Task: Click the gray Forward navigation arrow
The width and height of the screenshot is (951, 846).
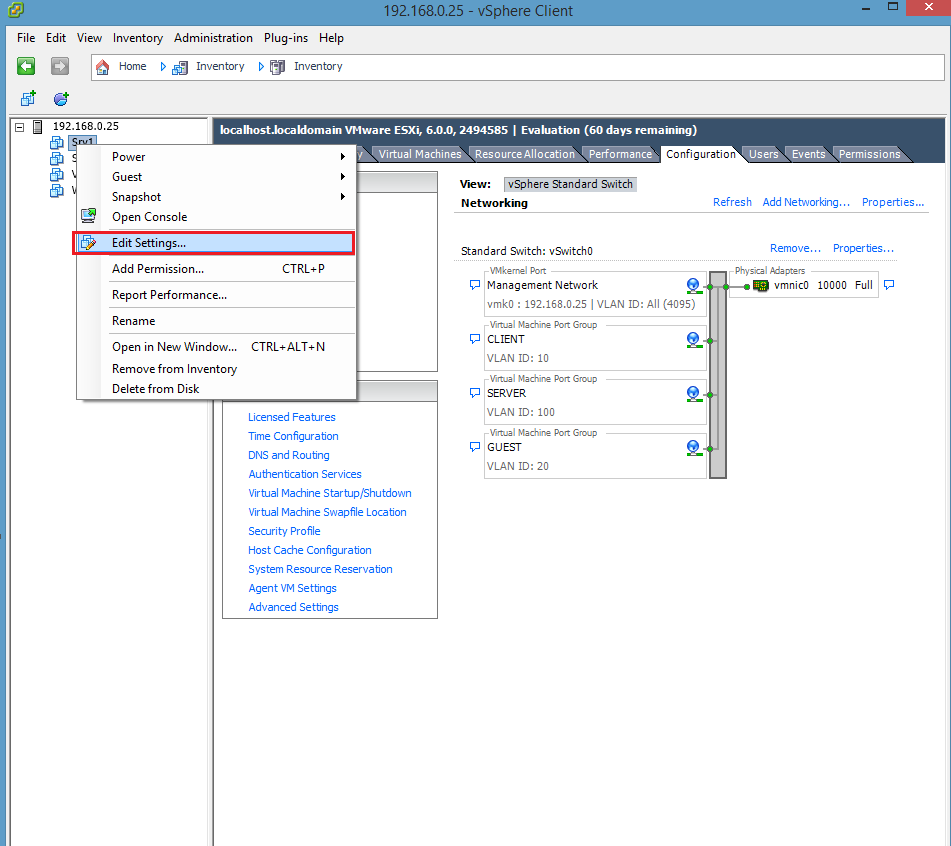Action: click(x=59, y=66)
